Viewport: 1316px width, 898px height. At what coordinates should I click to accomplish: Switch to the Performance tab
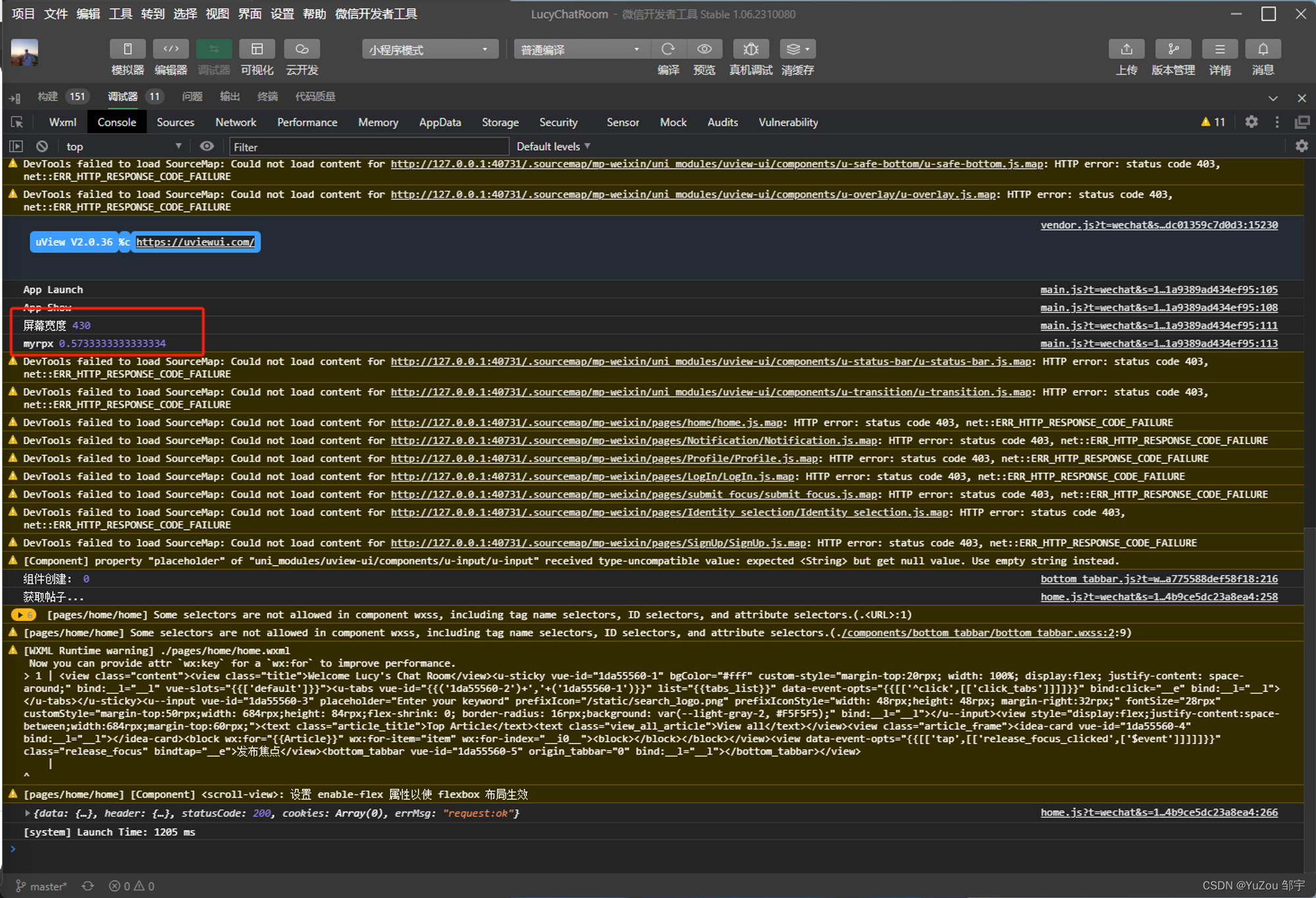coord(307,122)
